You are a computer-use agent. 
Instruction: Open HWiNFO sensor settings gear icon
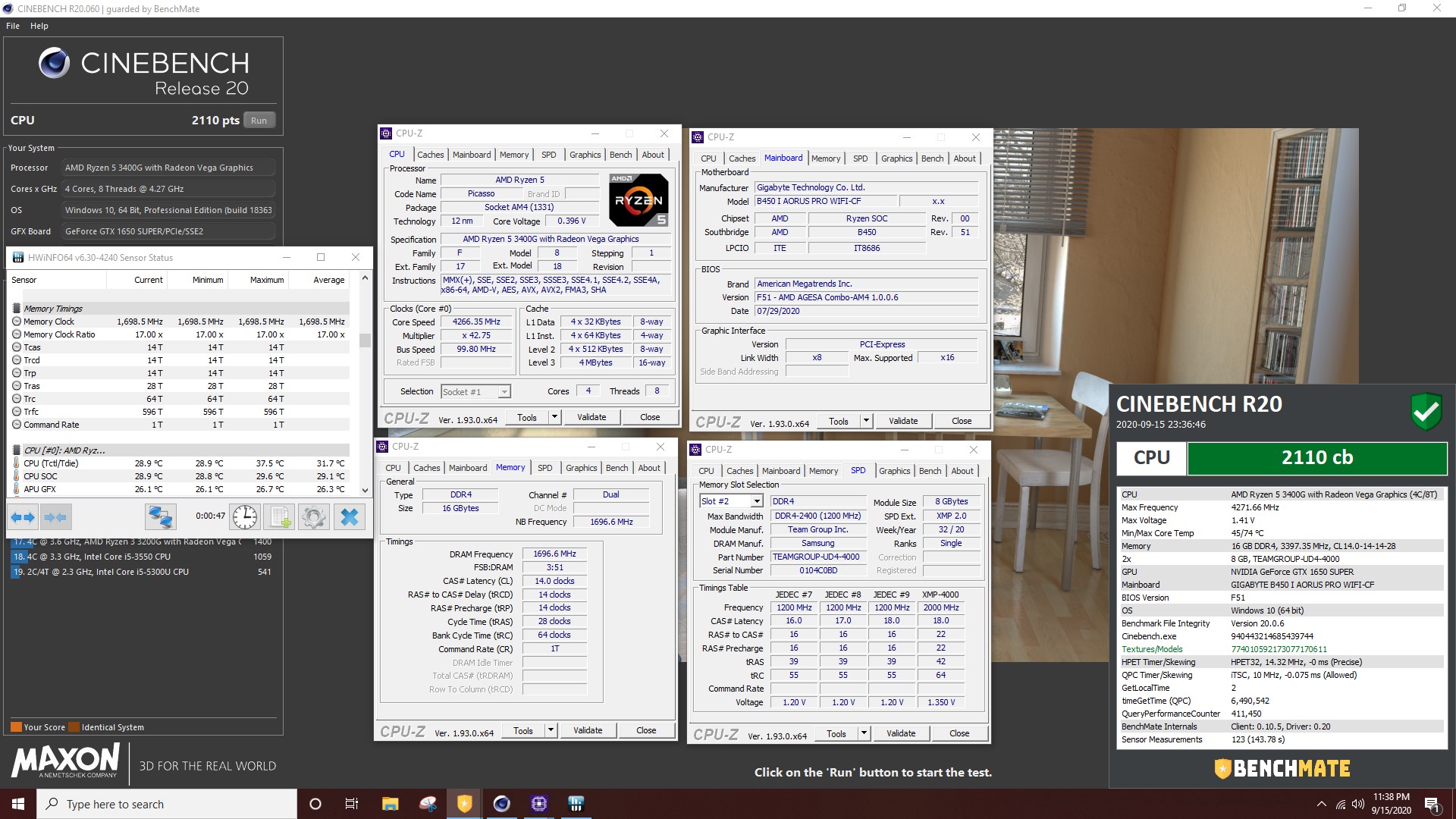click(x=314, y=517)
